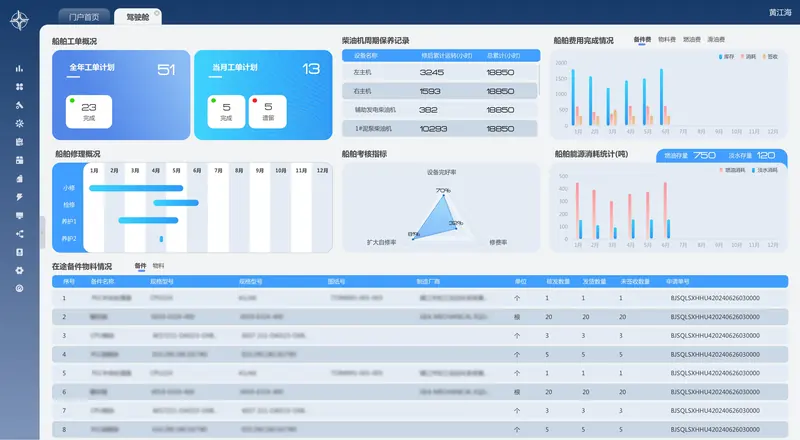This screenshot has height=440, width=800.
Task: Select the 滑油费 cost tab
Action: [716, 39]
